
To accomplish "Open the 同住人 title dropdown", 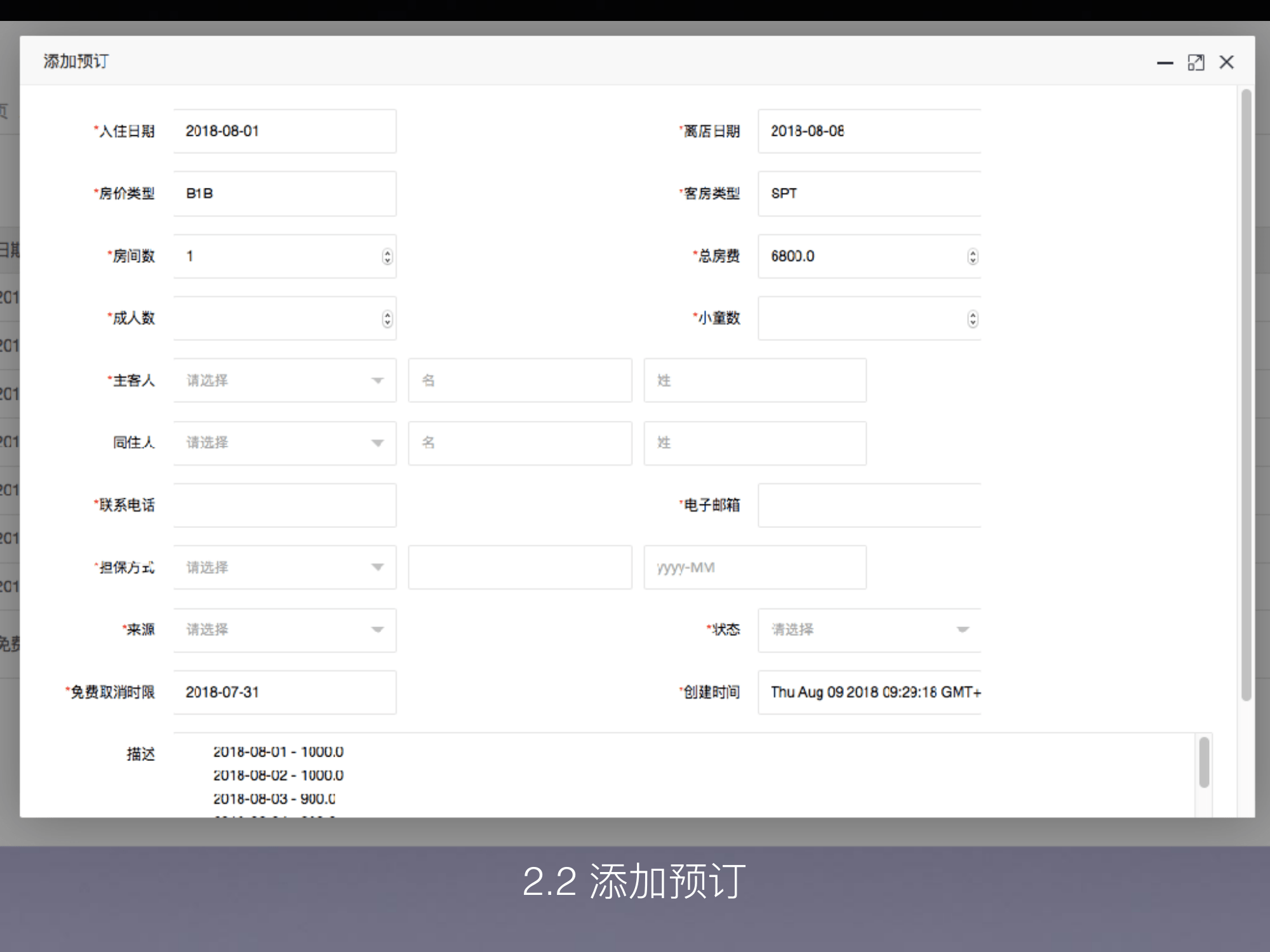I will click(284, 443).
